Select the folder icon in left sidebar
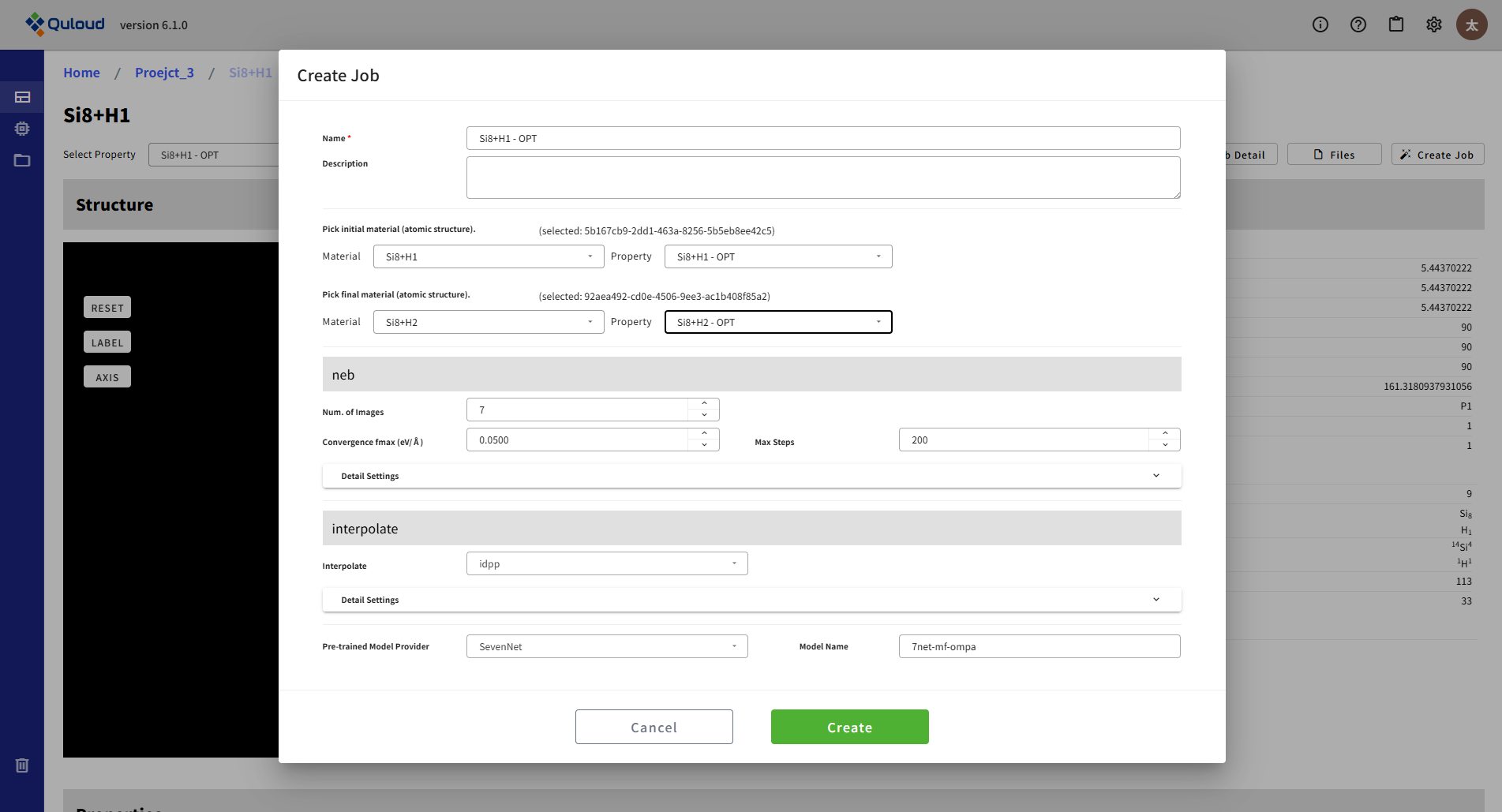 coord(22,160)
